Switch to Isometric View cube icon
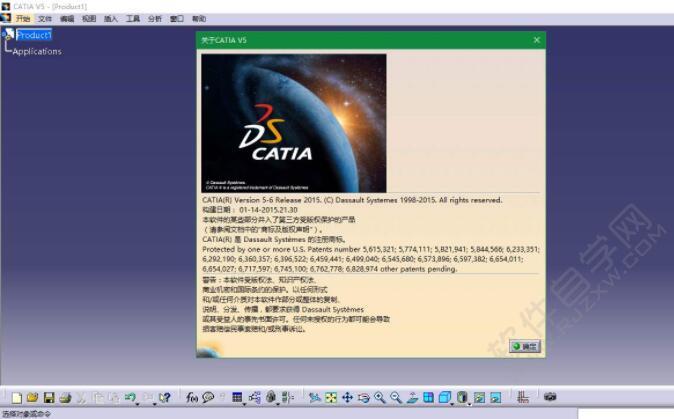Viewport: 674px width, 419px height. coord(445,397)
